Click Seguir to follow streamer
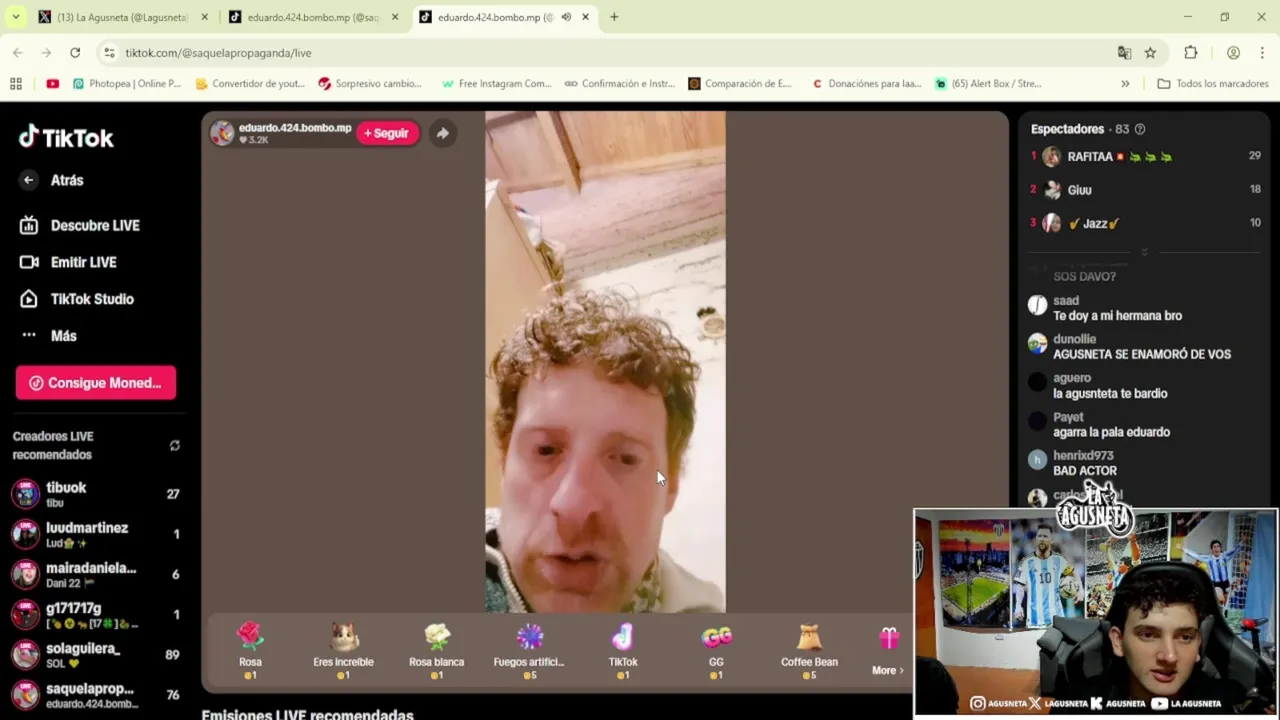This screenshot has width=1280, height=720. click(387, 133)
